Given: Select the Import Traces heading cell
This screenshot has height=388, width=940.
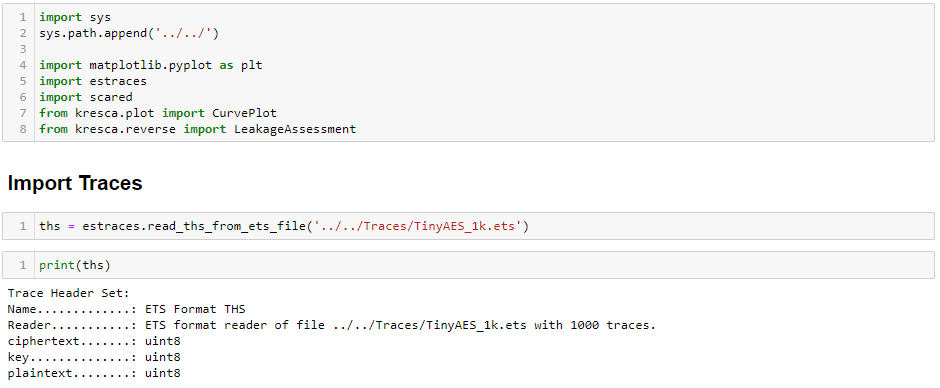Looking at the screenshot, I should tap(75, 183).
